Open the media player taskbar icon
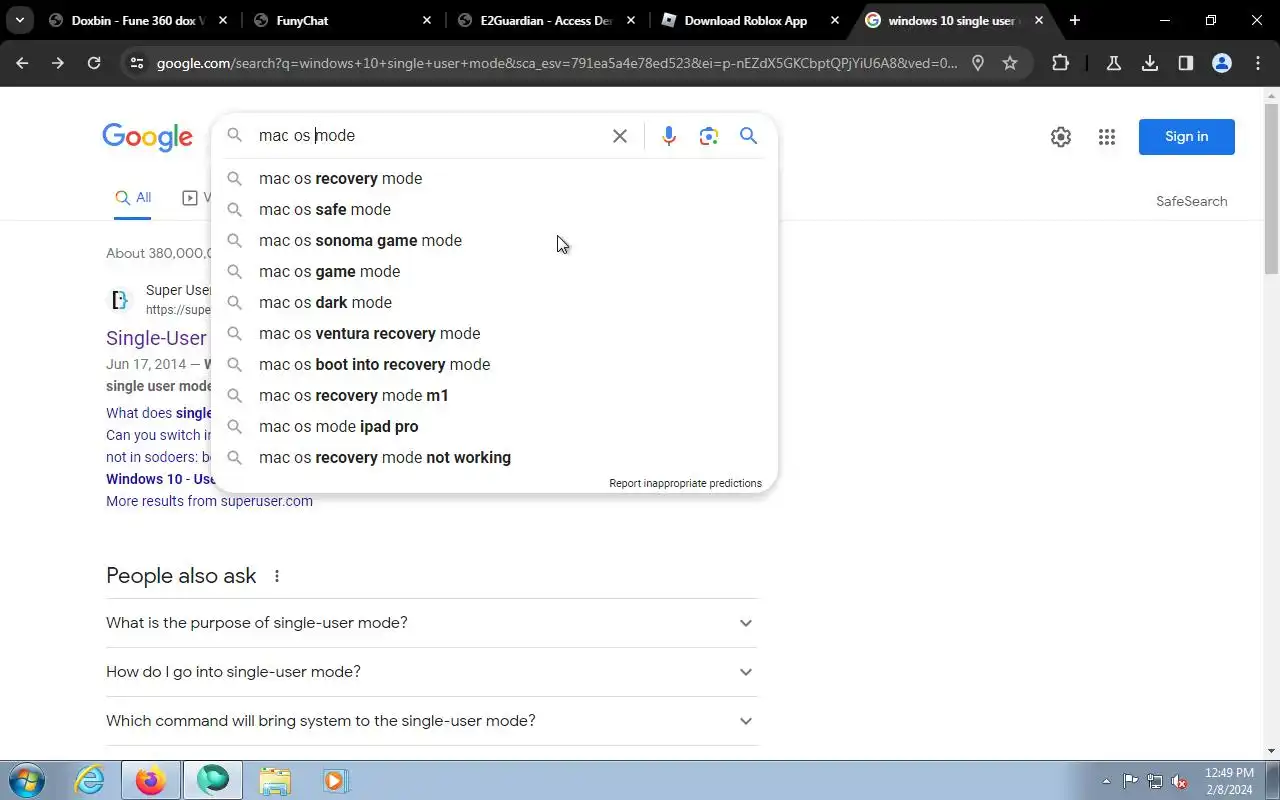Viewport: 1280px width, 800px height. pyautogui.click(x=335, y=780)
